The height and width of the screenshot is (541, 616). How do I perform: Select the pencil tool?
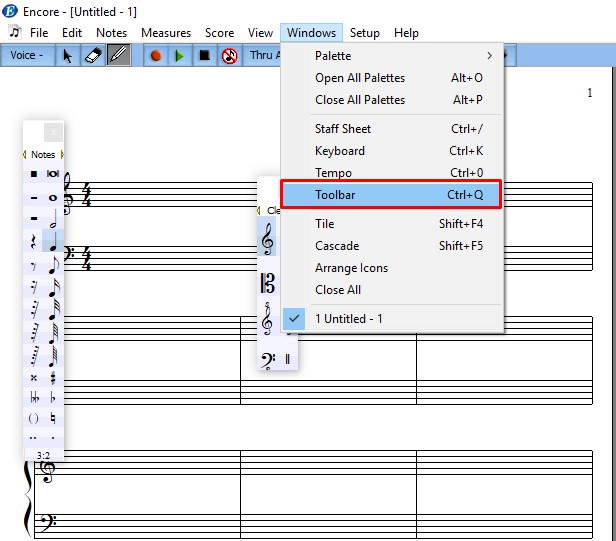tap(119, 55)
